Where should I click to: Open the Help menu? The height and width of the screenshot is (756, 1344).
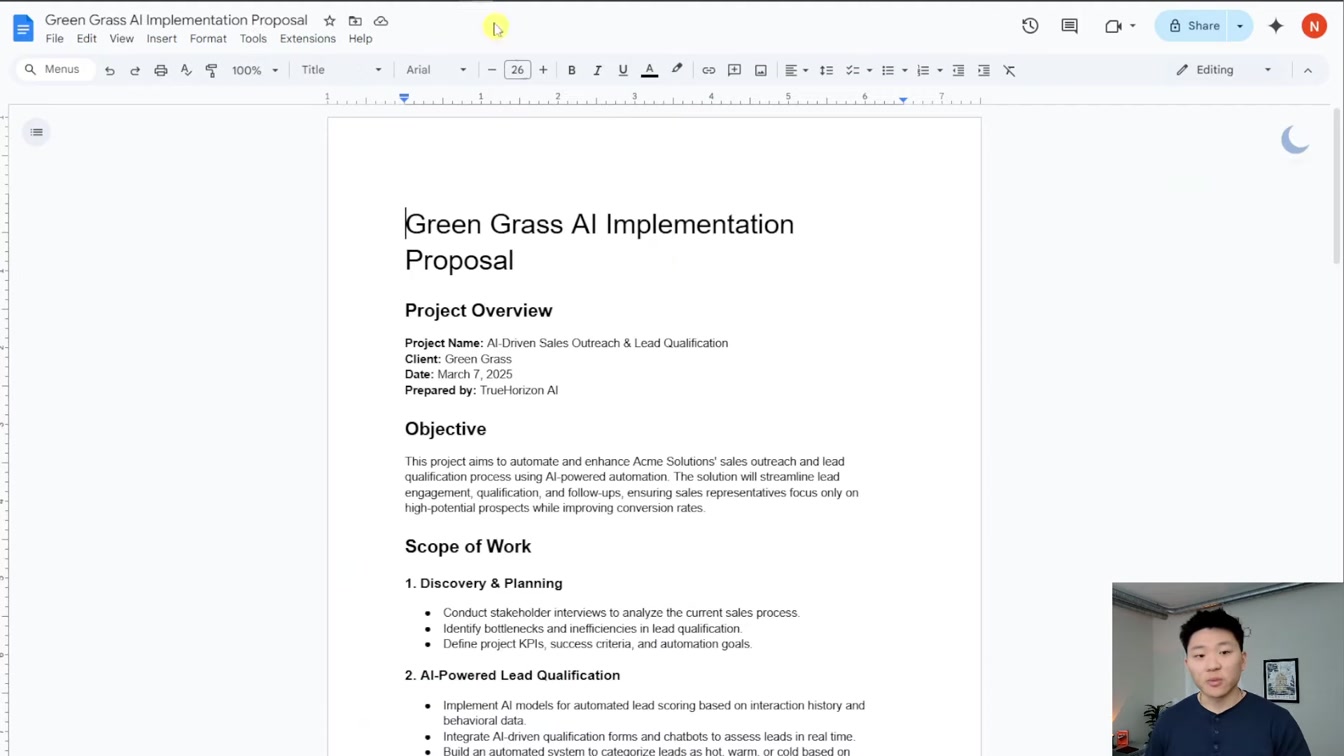(360, 39)
